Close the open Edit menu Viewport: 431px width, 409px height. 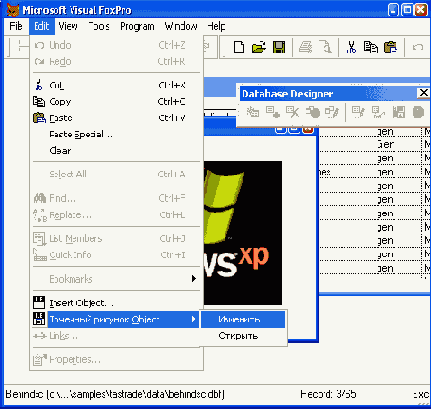coord(42,26)
